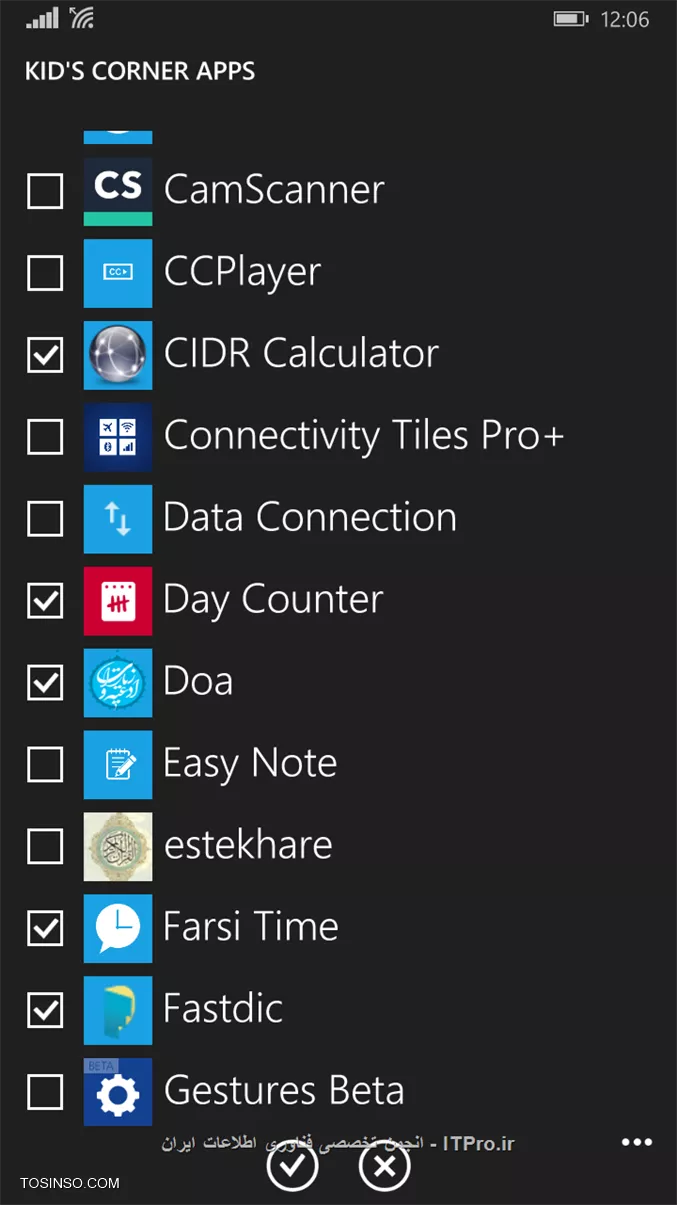
Task: Expand the app bar ellipsis menu
Action: (x=637, y=1142)
